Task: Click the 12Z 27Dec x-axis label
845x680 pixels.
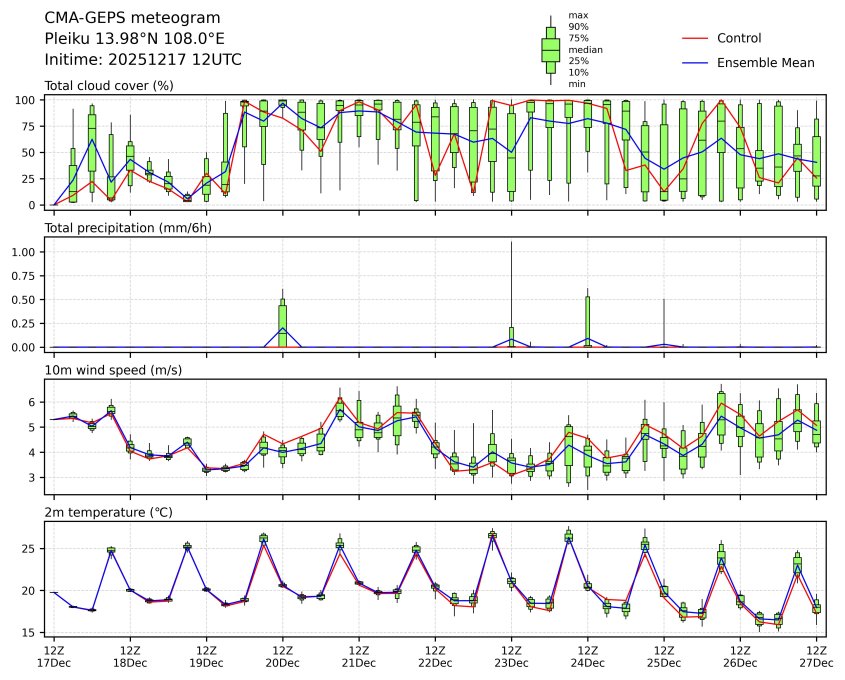Action: coord(816,656)
